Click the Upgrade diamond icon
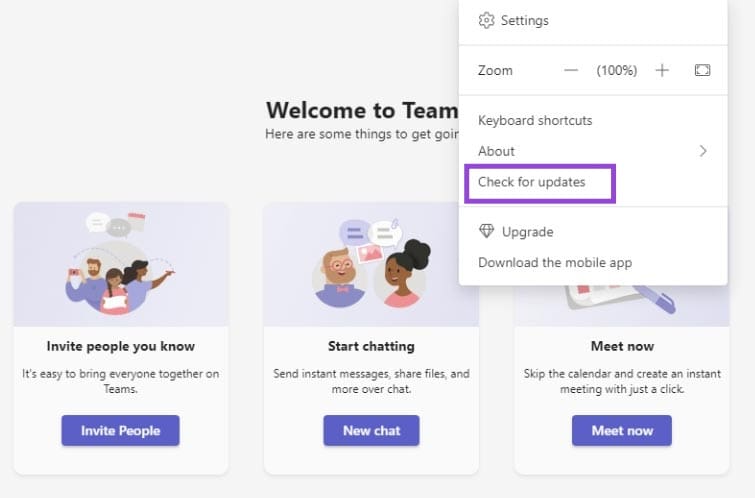 pyautogui.click(x=487, y=232)
